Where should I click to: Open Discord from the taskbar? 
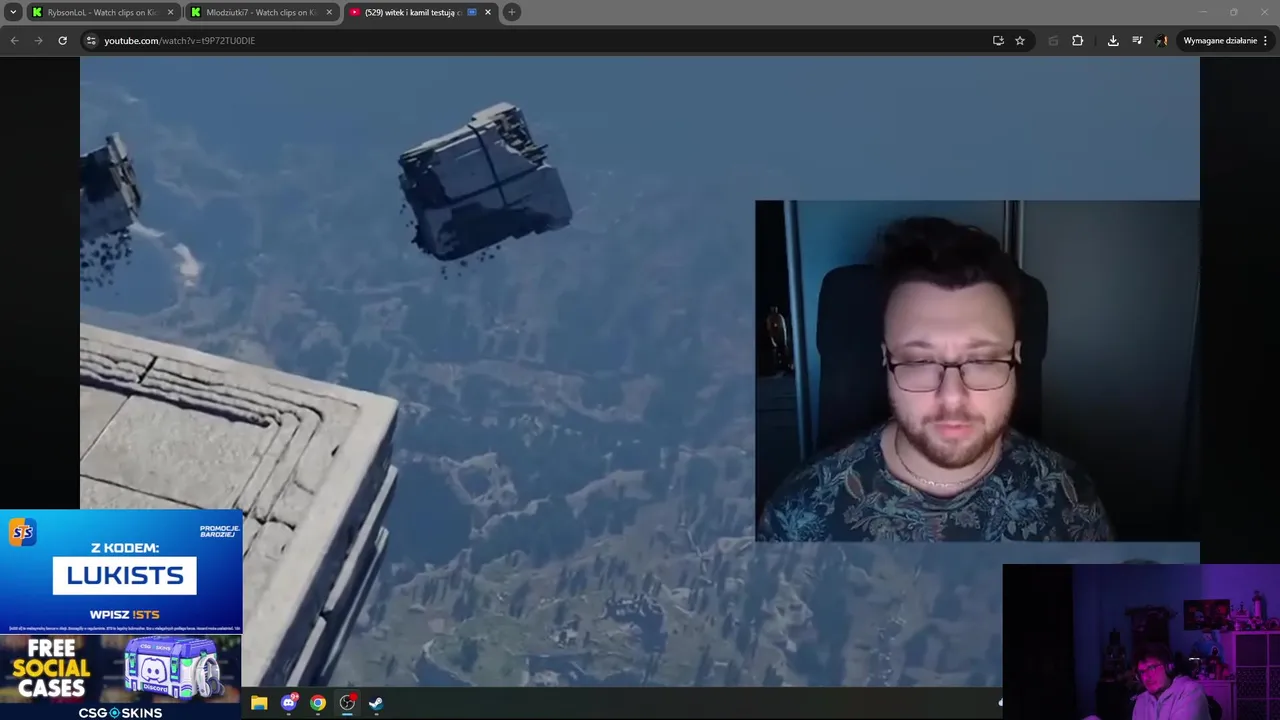[x=289, y=703]
